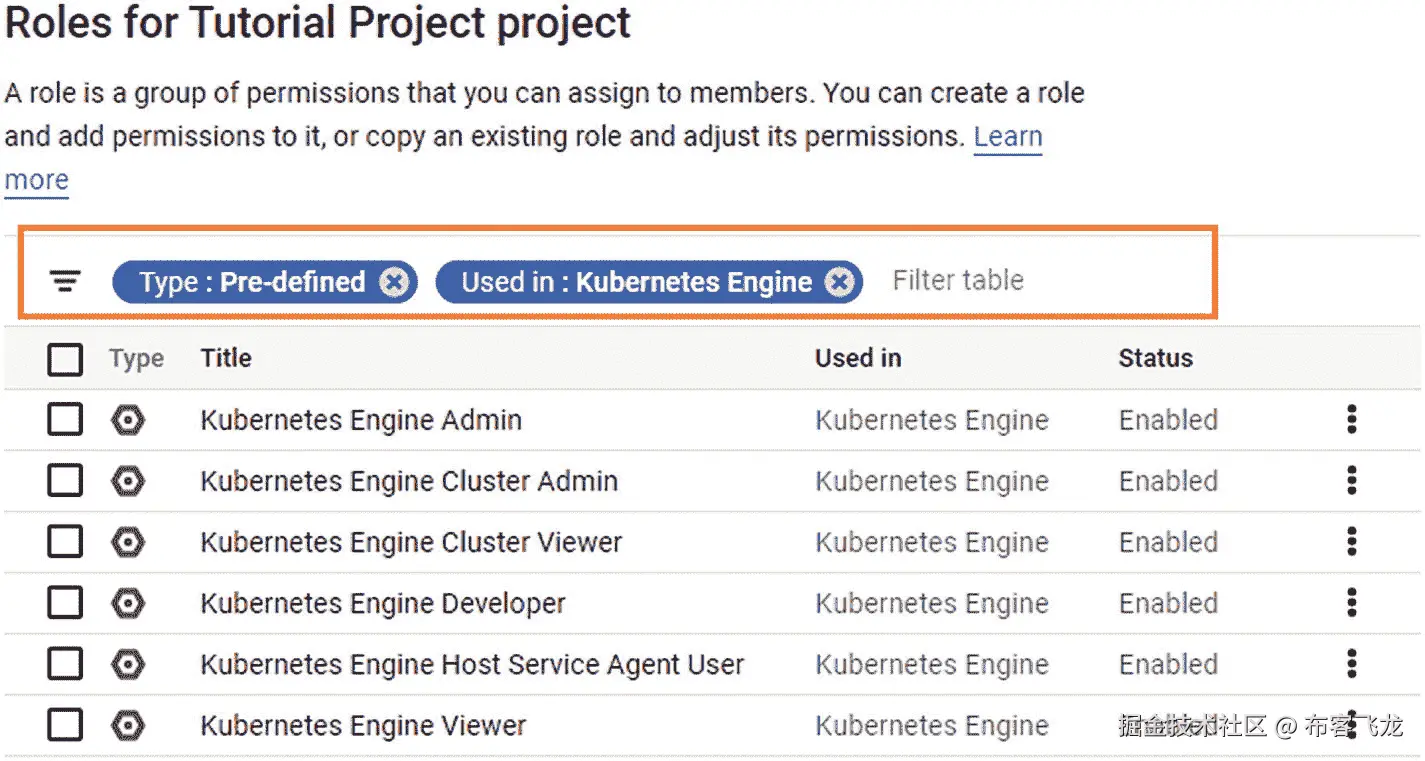Open more actions for Kubernetes Engine Cluster Viewer
Image resolution: width=1425 pixels, height=761 pixels.
click(1351, 542)
